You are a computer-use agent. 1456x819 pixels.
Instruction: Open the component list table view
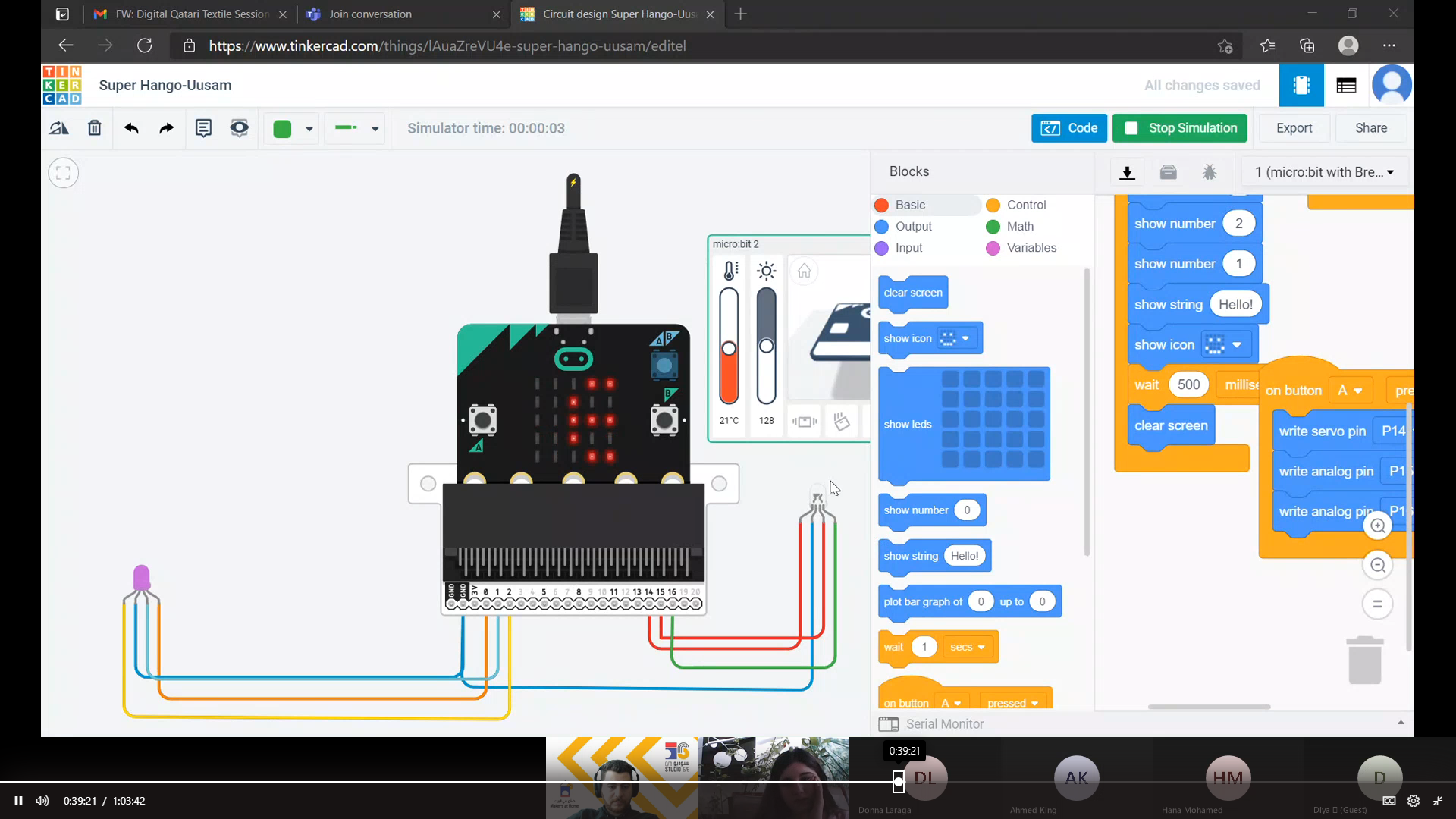pyautogui.click(x=1346, y=86)
